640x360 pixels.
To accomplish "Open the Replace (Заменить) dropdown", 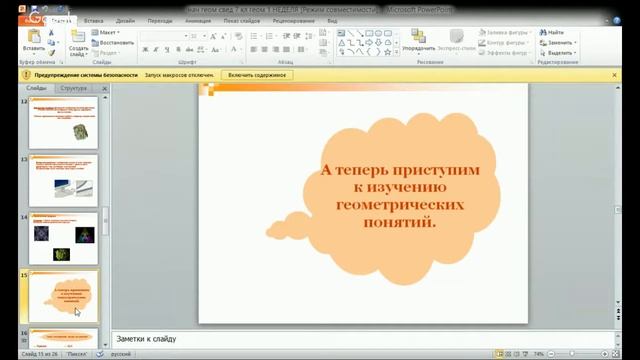I will tap(558, 42).
